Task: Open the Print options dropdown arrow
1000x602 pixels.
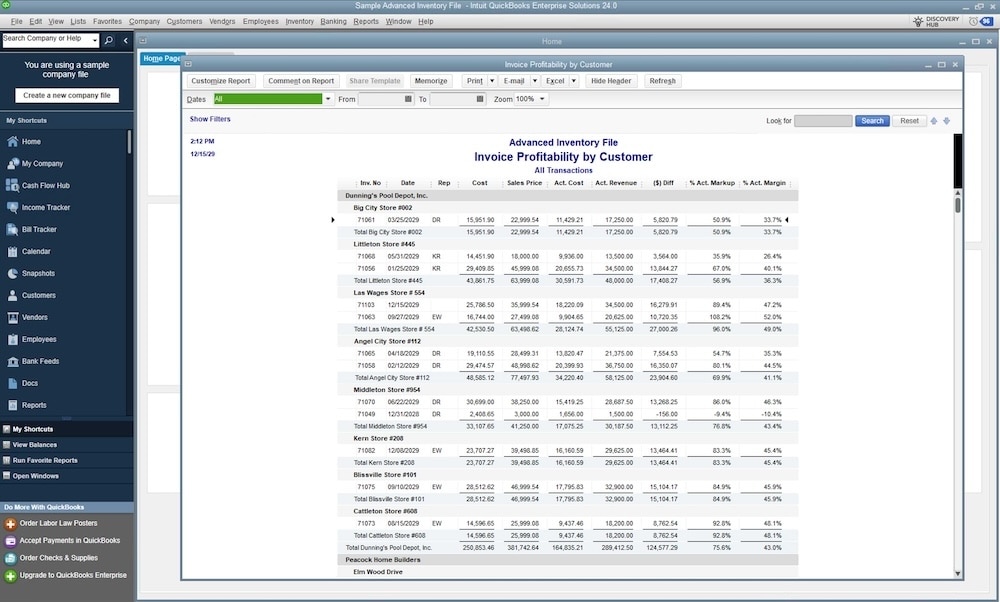Action: 491,81
